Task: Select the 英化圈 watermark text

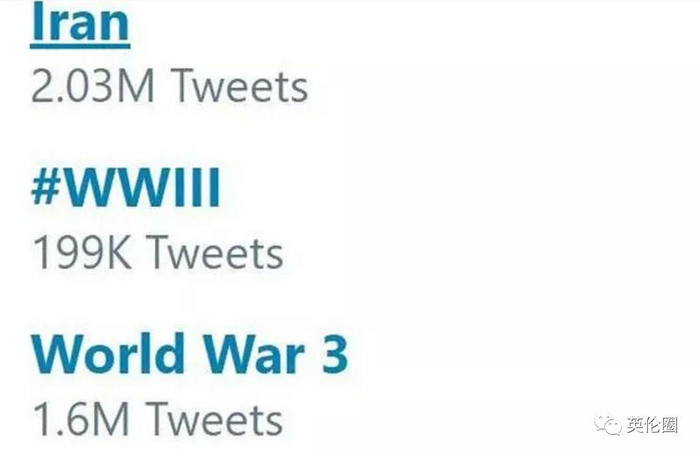Action: pyautogui.click(x=654, y=427)
